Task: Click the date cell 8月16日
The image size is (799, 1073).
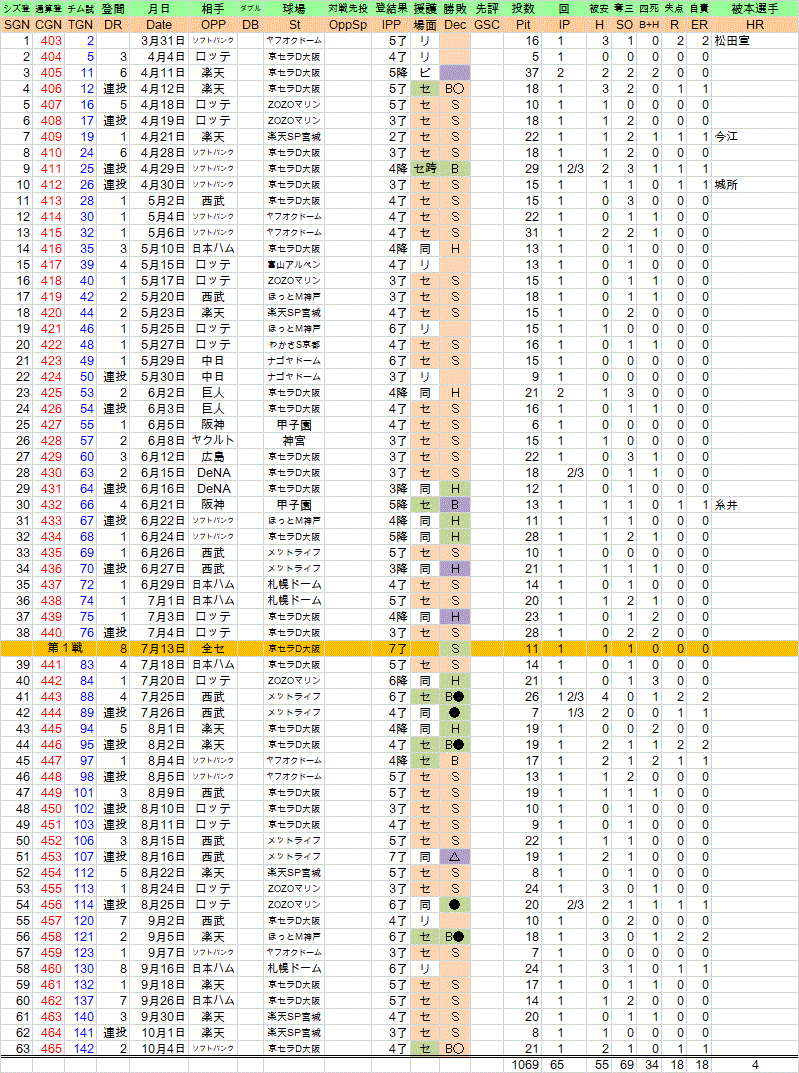Action: point(159,857)
